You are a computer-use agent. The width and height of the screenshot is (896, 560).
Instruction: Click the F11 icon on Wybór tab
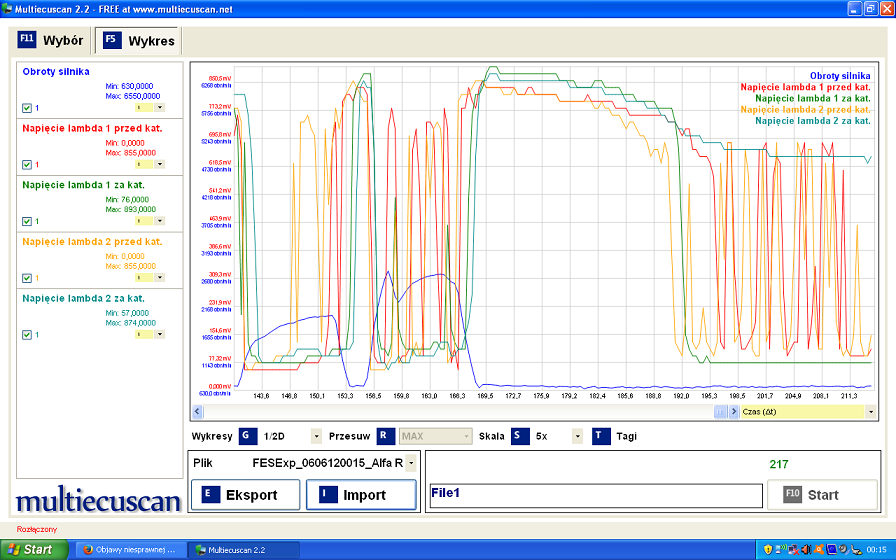[x=27, y=40]
